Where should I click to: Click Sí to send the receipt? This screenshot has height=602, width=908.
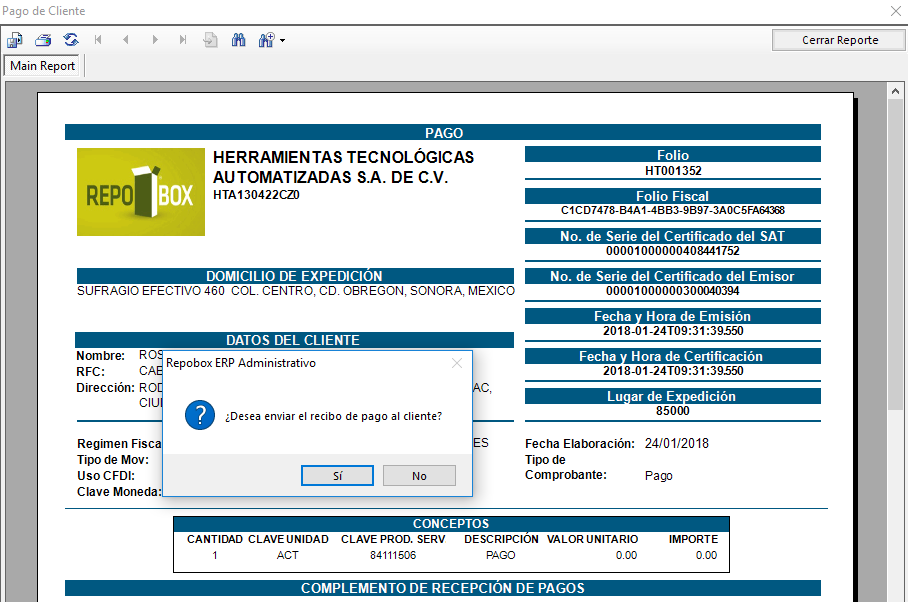(338, 476)
